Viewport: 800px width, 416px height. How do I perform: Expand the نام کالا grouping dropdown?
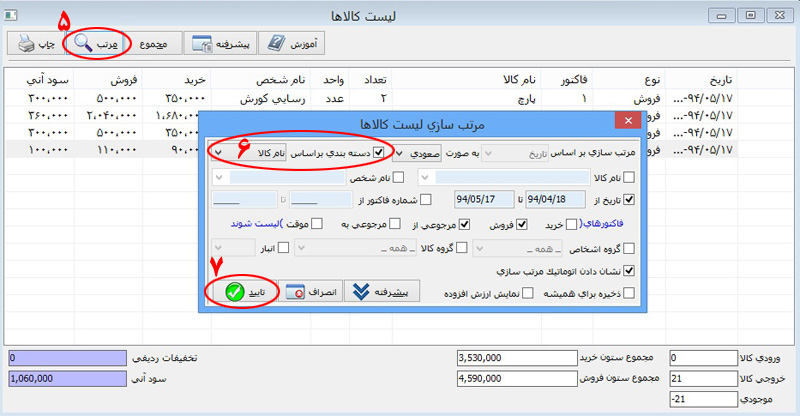tap(218, 153)
